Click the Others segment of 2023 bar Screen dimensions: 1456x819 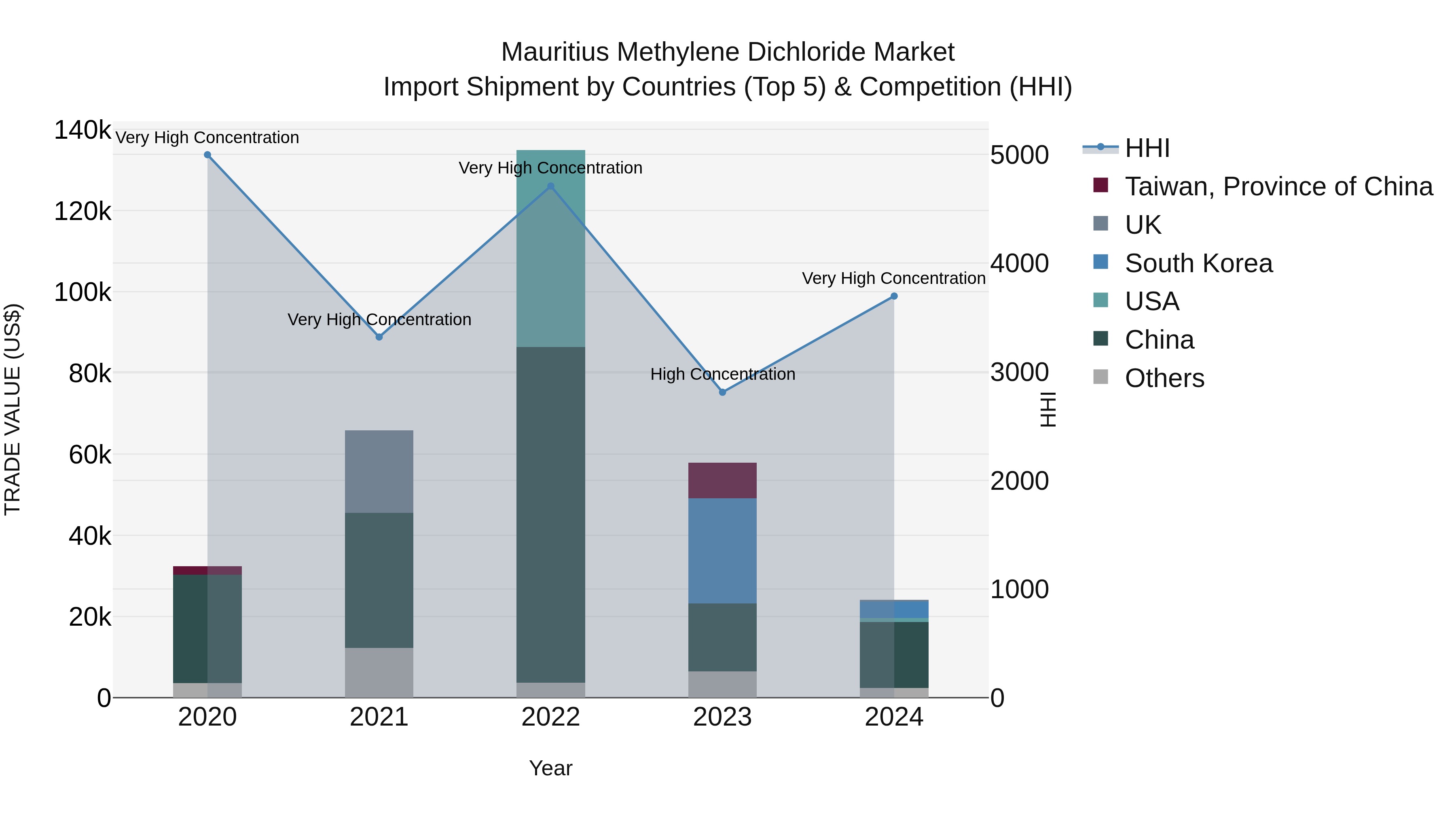[722, 684]
